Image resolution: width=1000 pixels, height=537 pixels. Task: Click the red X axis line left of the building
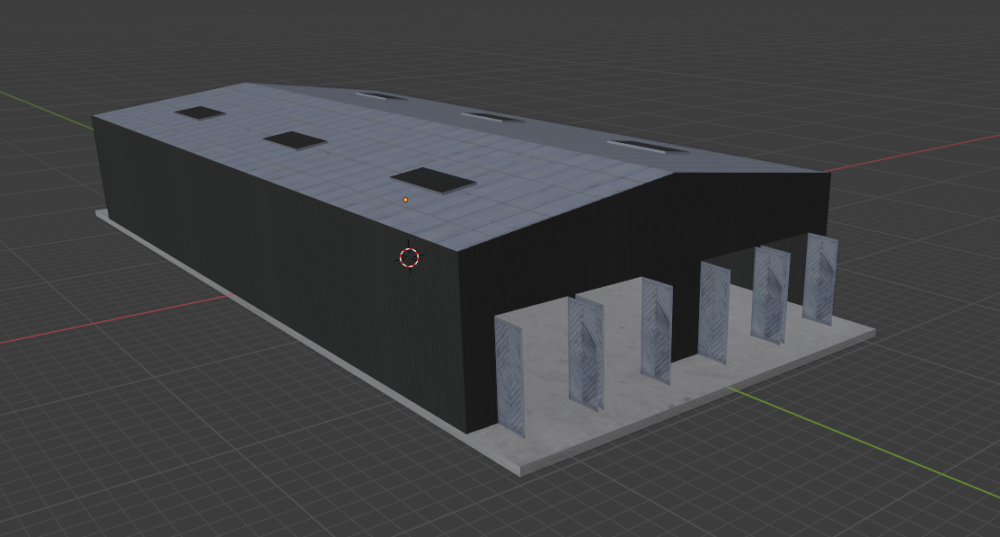click(100, 323)
